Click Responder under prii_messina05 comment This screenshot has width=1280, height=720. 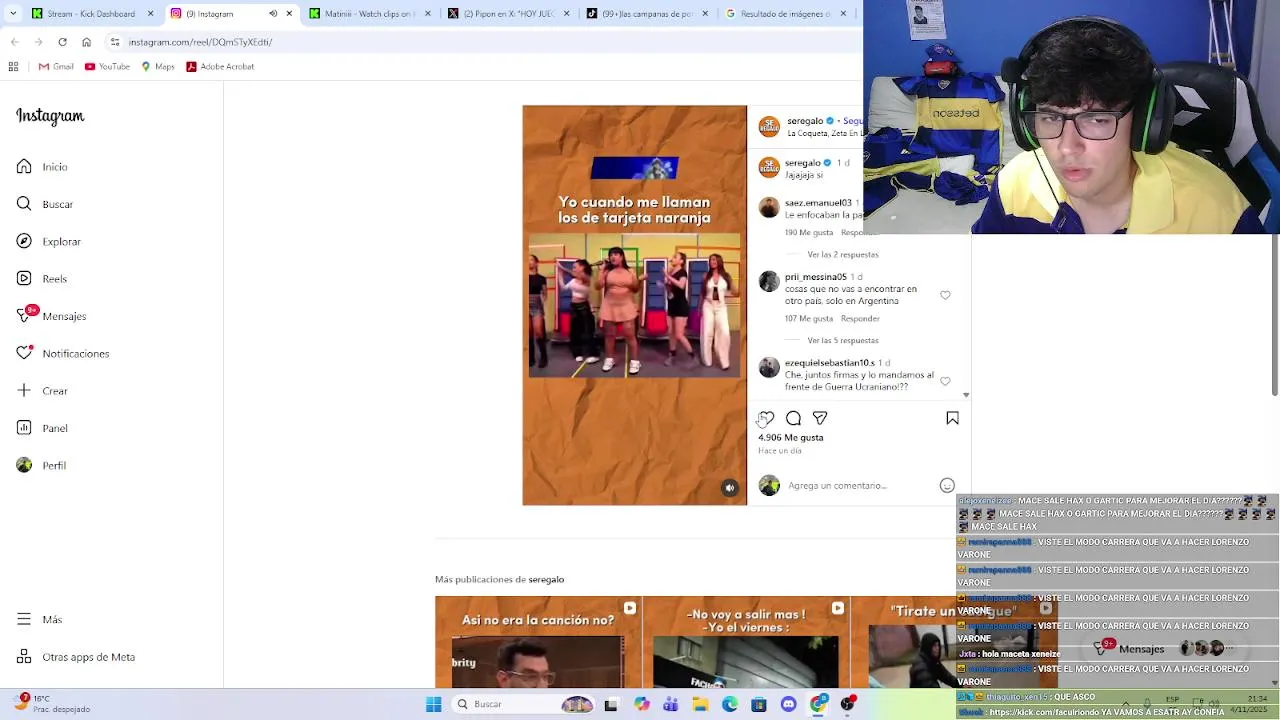860,319
